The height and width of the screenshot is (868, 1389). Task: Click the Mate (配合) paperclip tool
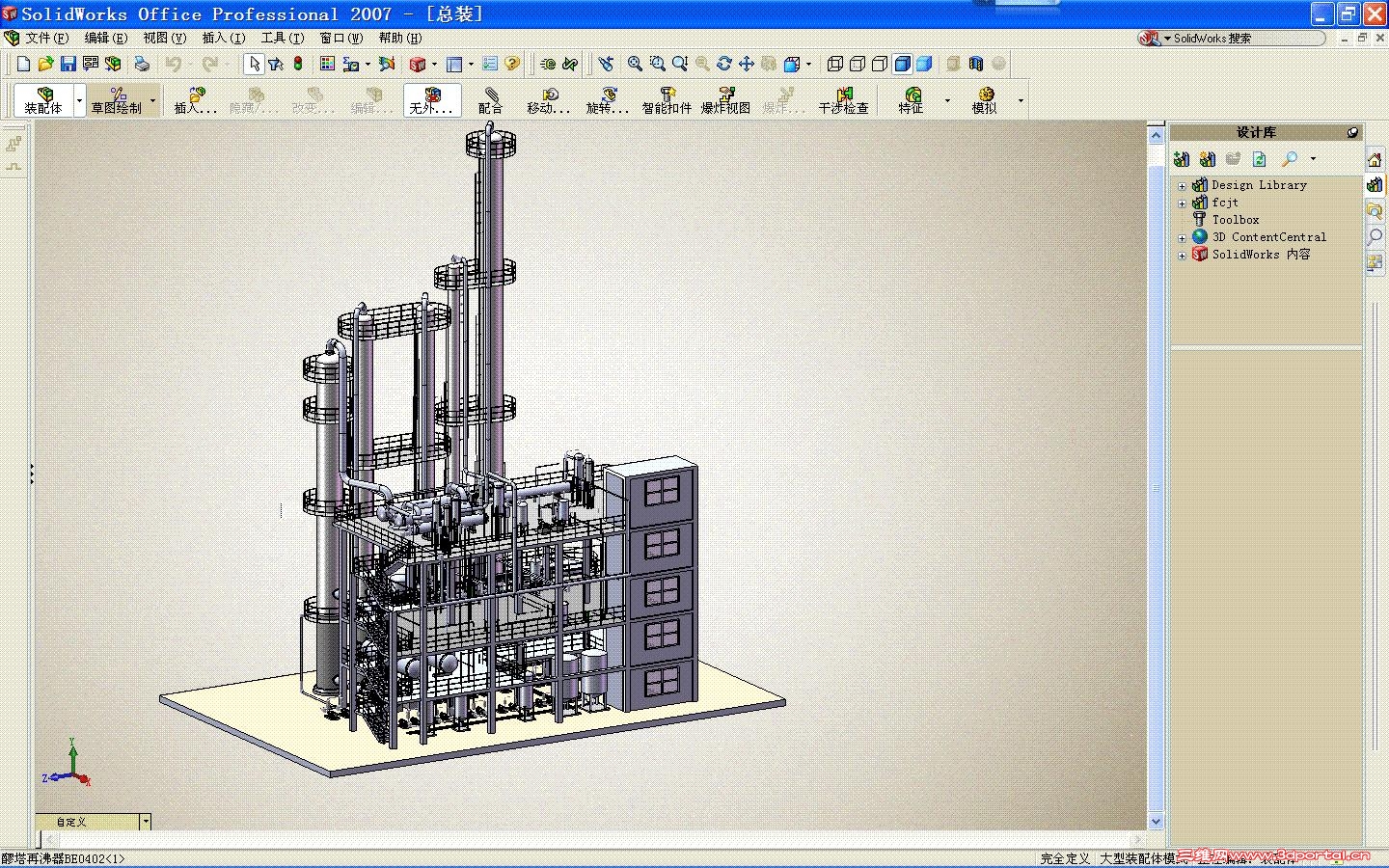coord(491,100)
